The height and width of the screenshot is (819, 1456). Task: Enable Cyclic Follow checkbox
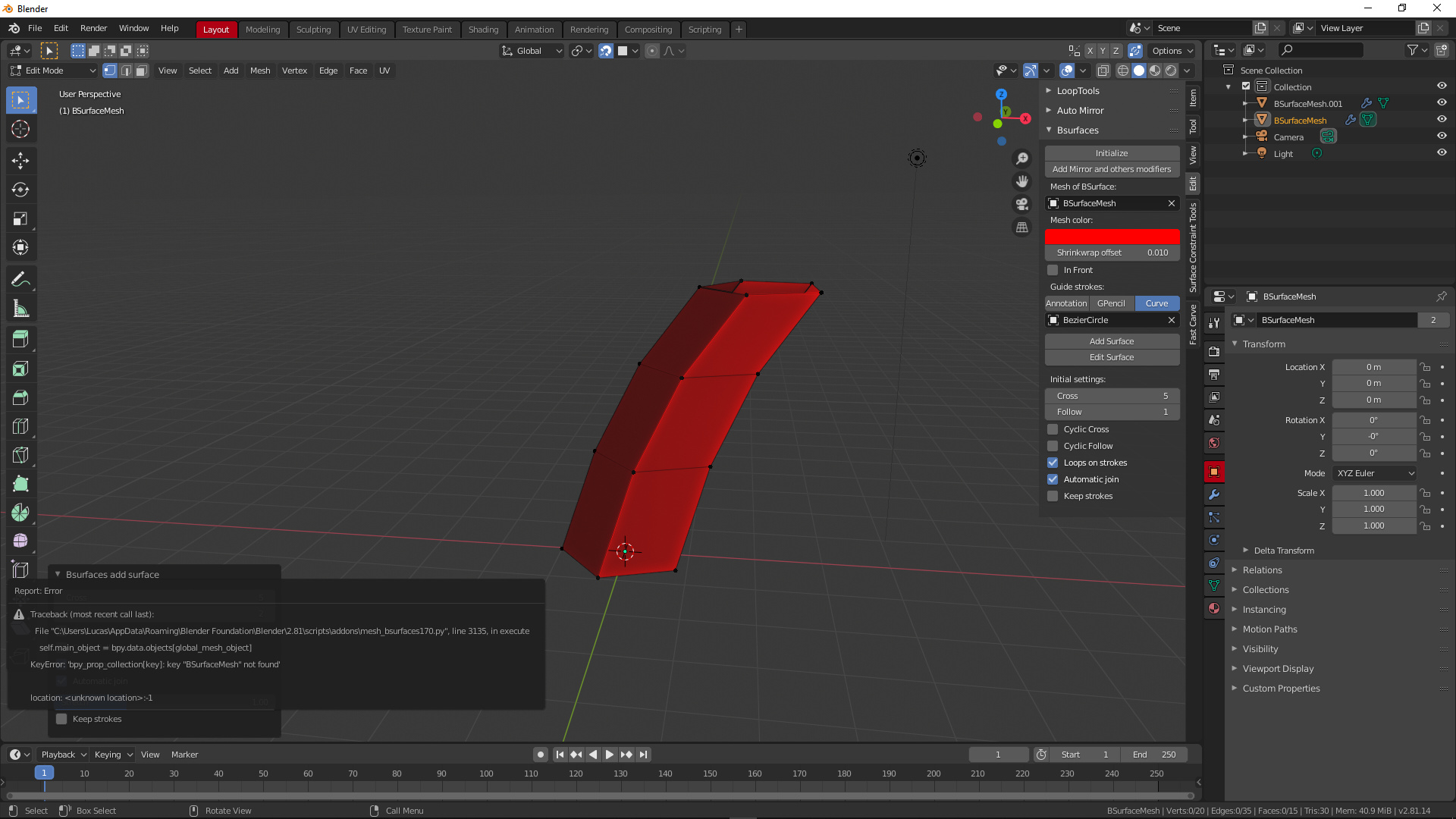click(1053, 446)
